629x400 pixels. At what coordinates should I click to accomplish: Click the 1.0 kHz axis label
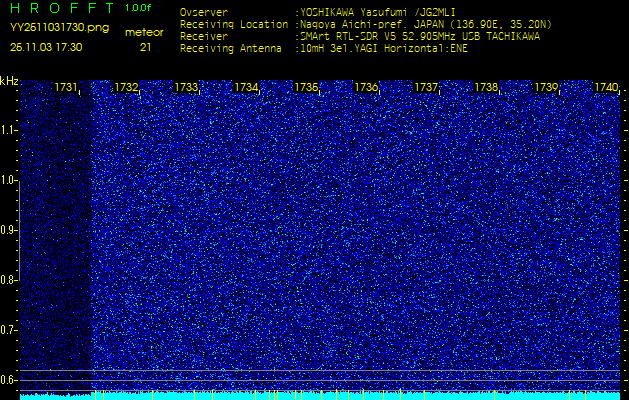point(9,180)
